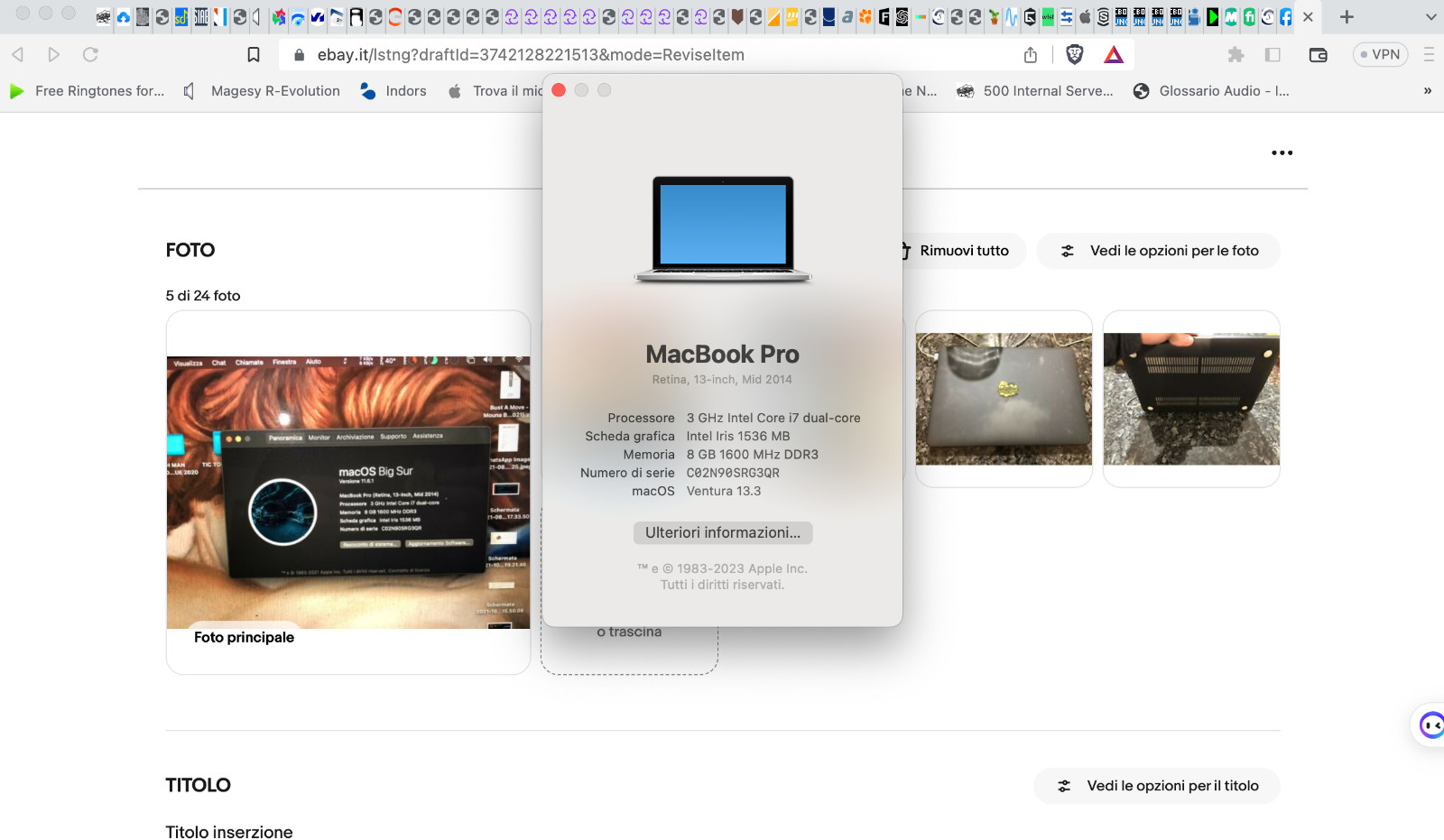Switch to the SIAE tab

(x=200, y=17)
